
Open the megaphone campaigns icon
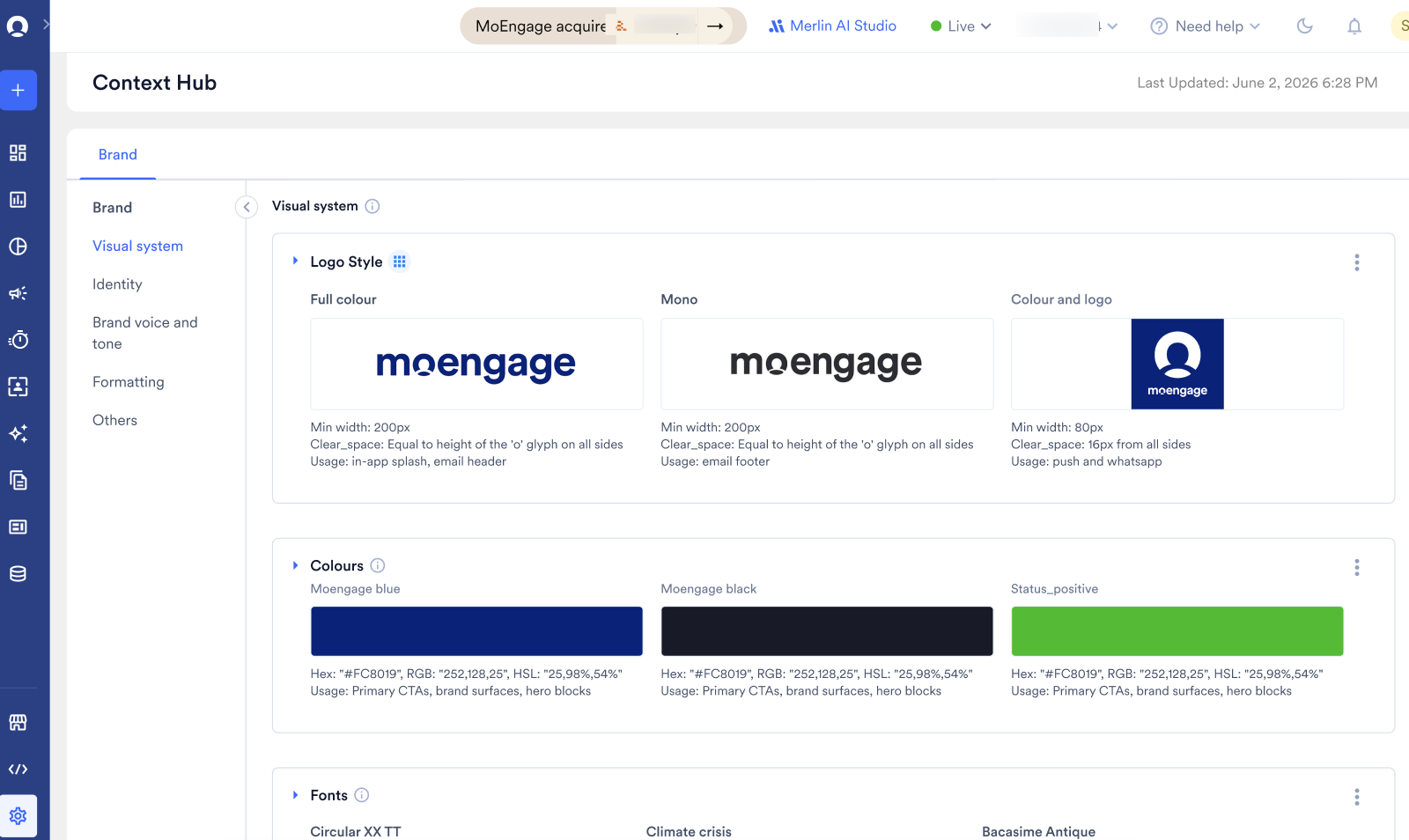18,293
